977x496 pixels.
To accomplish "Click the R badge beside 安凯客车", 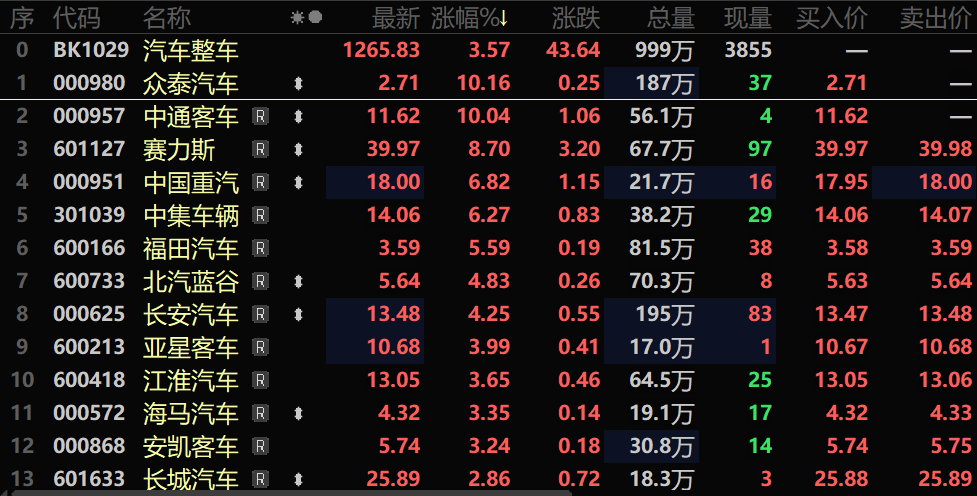I will pos(260,446).
